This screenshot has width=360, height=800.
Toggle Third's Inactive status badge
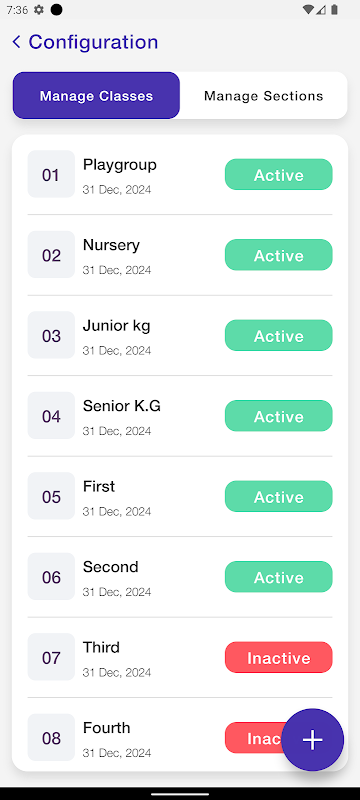278,657
